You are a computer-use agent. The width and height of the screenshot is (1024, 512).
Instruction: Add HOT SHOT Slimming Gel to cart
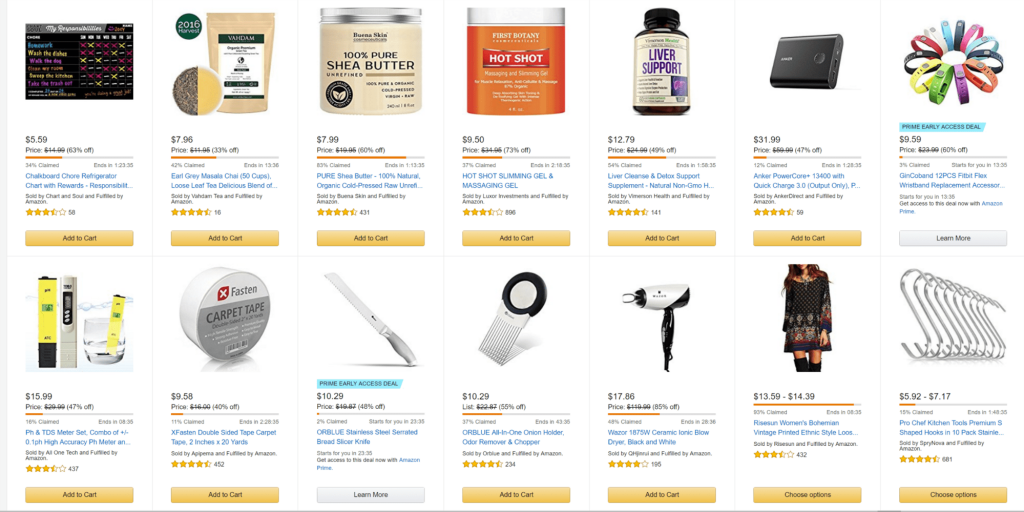(516, 238)
